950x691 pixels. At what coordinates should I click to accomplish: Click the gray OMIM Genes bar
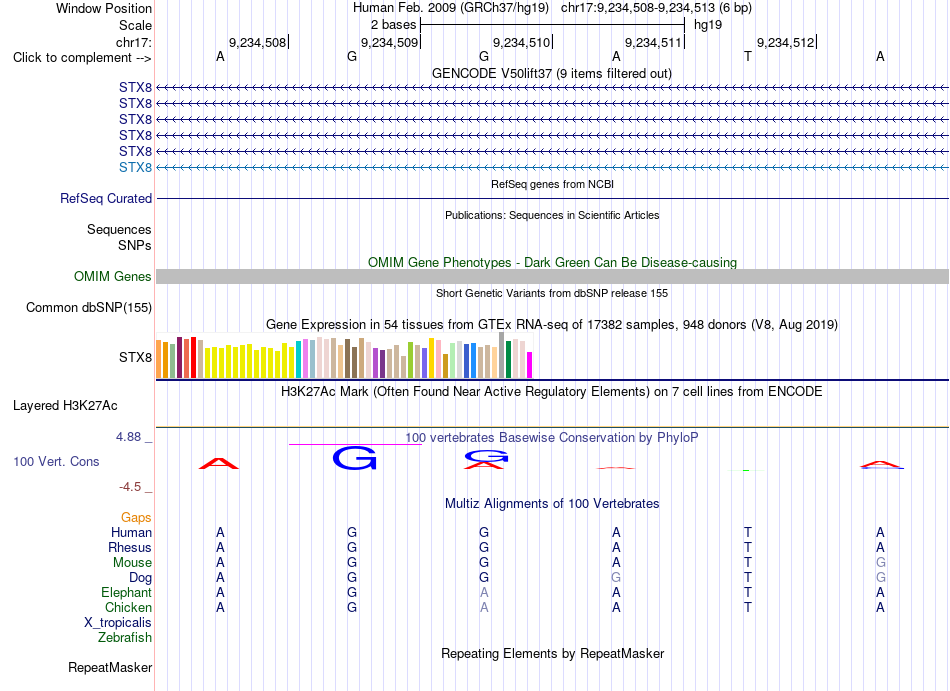(552, 277)
